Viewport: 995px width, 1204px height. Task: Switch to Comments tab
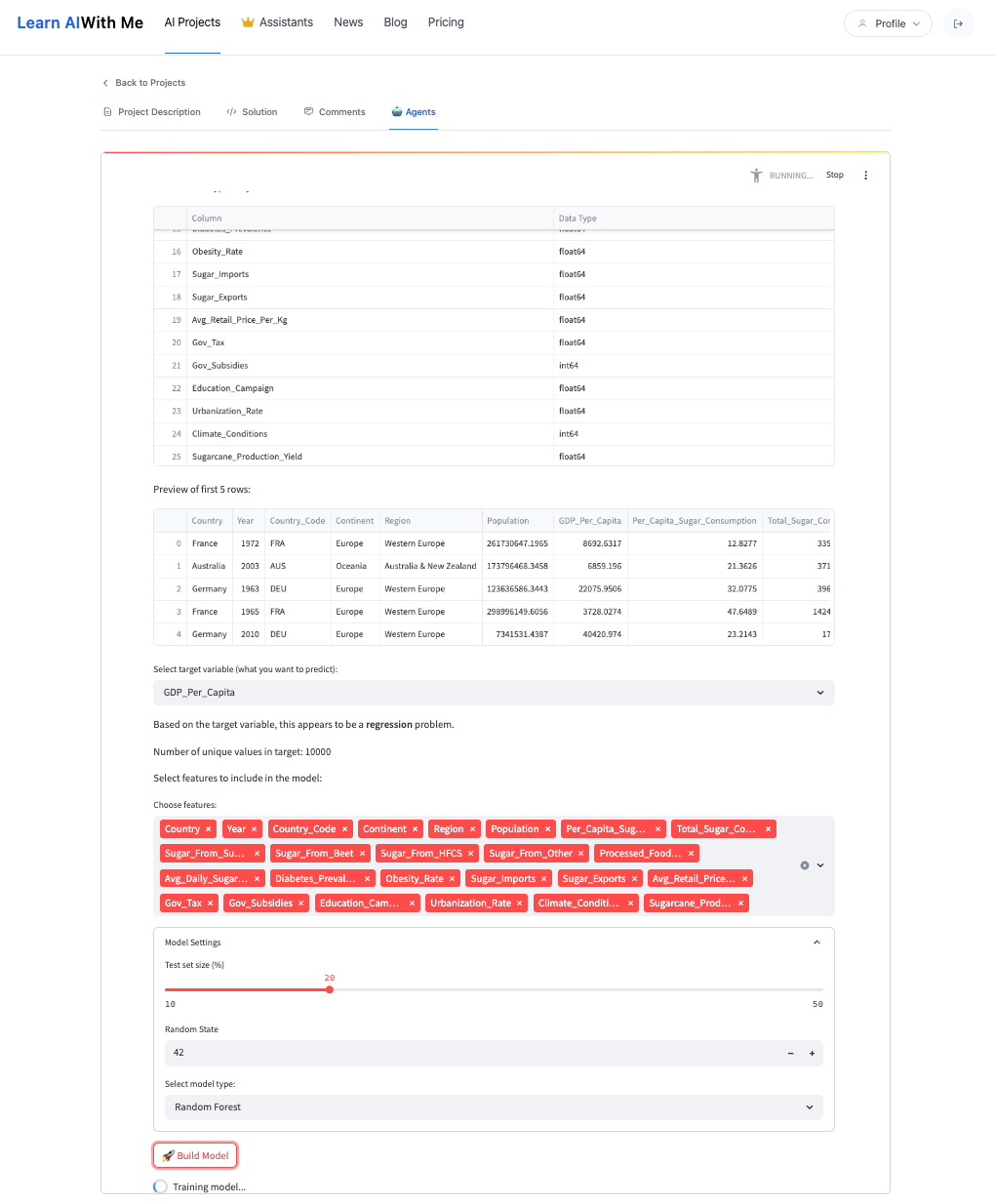pos(335,112)
